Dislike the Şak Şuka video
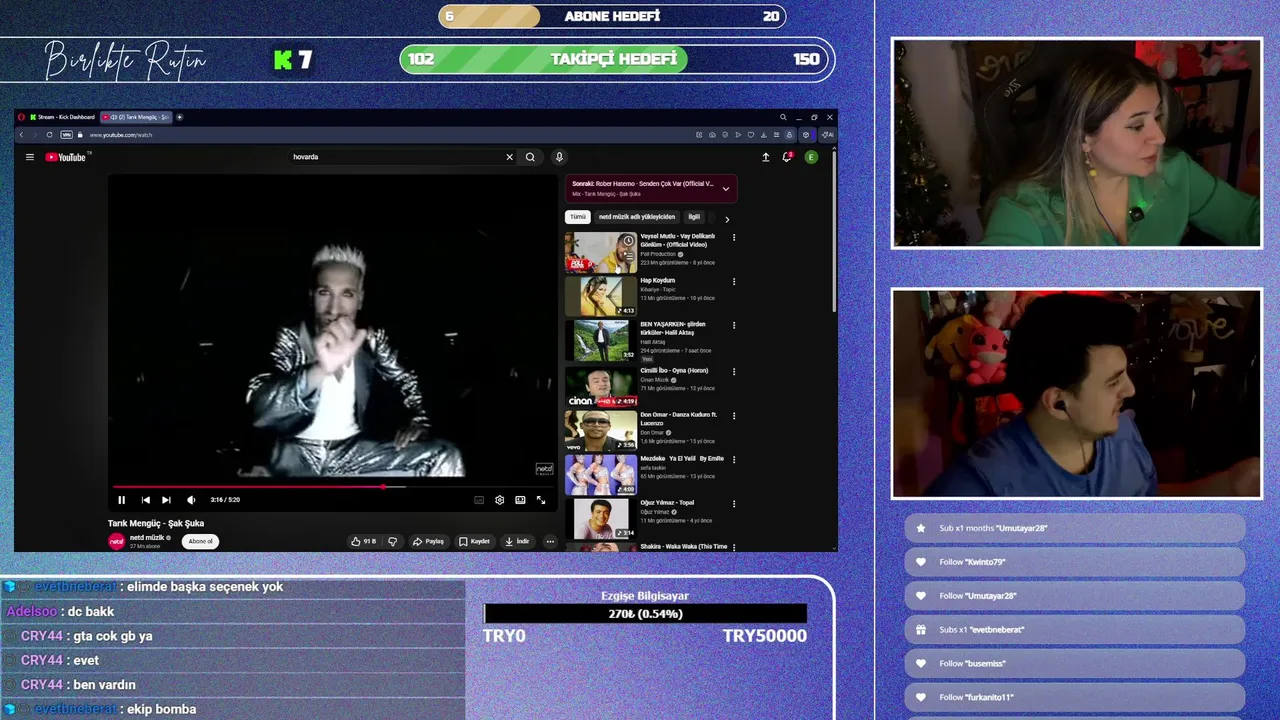Viewport: 1280px width, 720px height. (x=392, y=541)
